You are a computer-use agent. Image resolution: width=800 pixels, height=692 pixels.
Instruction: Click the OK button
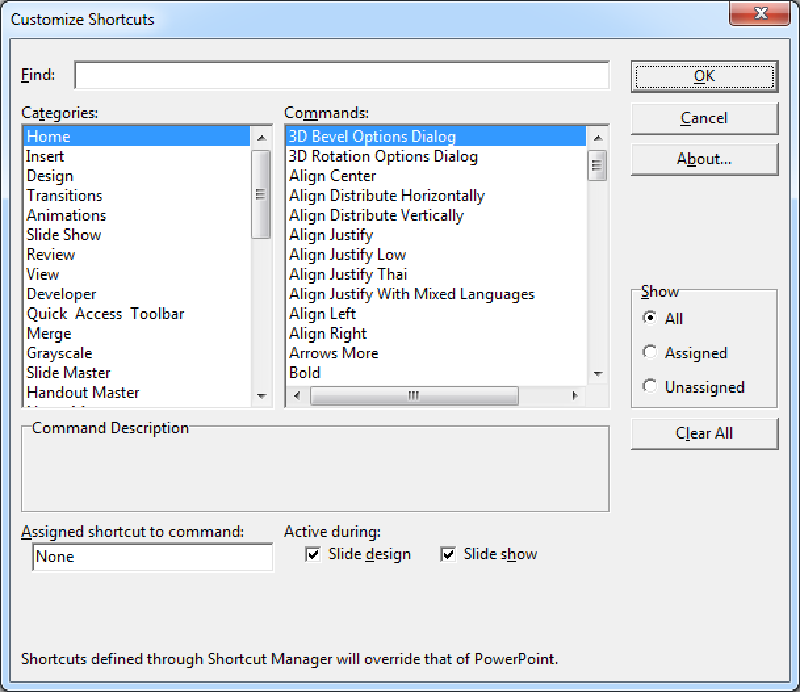click(x=704, y=76)
